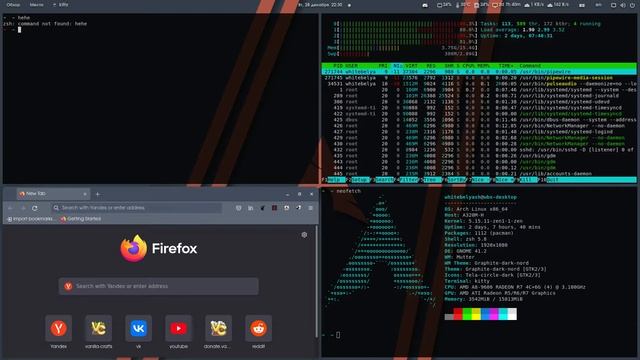Click the green color block in neofetch
Screen dimensions: 640x360
(467, 314)
